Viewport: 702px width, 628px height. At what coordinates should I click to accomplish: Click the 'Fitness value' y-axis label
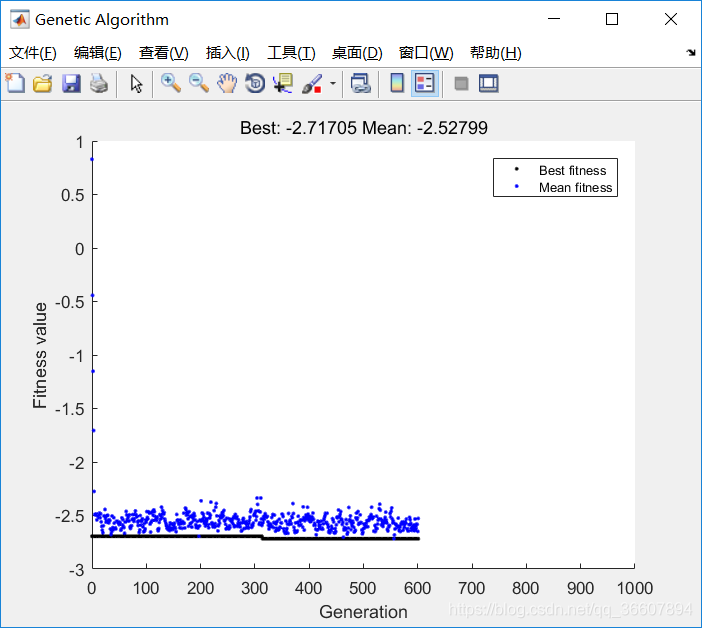pyautogui.click(x=40, y=355)
